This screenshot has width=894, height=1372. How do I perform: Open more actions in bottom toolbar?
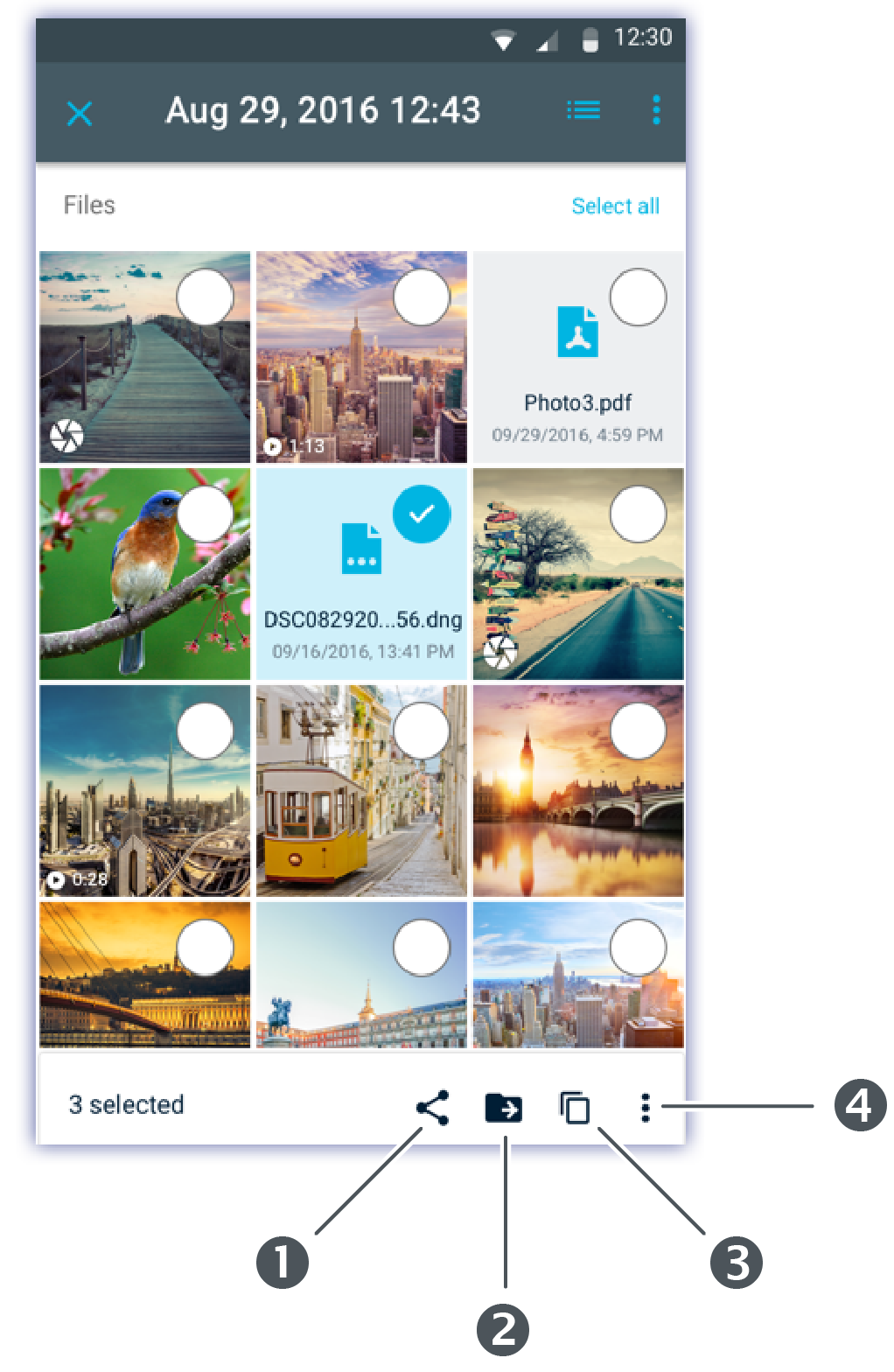click(646, 1108)
